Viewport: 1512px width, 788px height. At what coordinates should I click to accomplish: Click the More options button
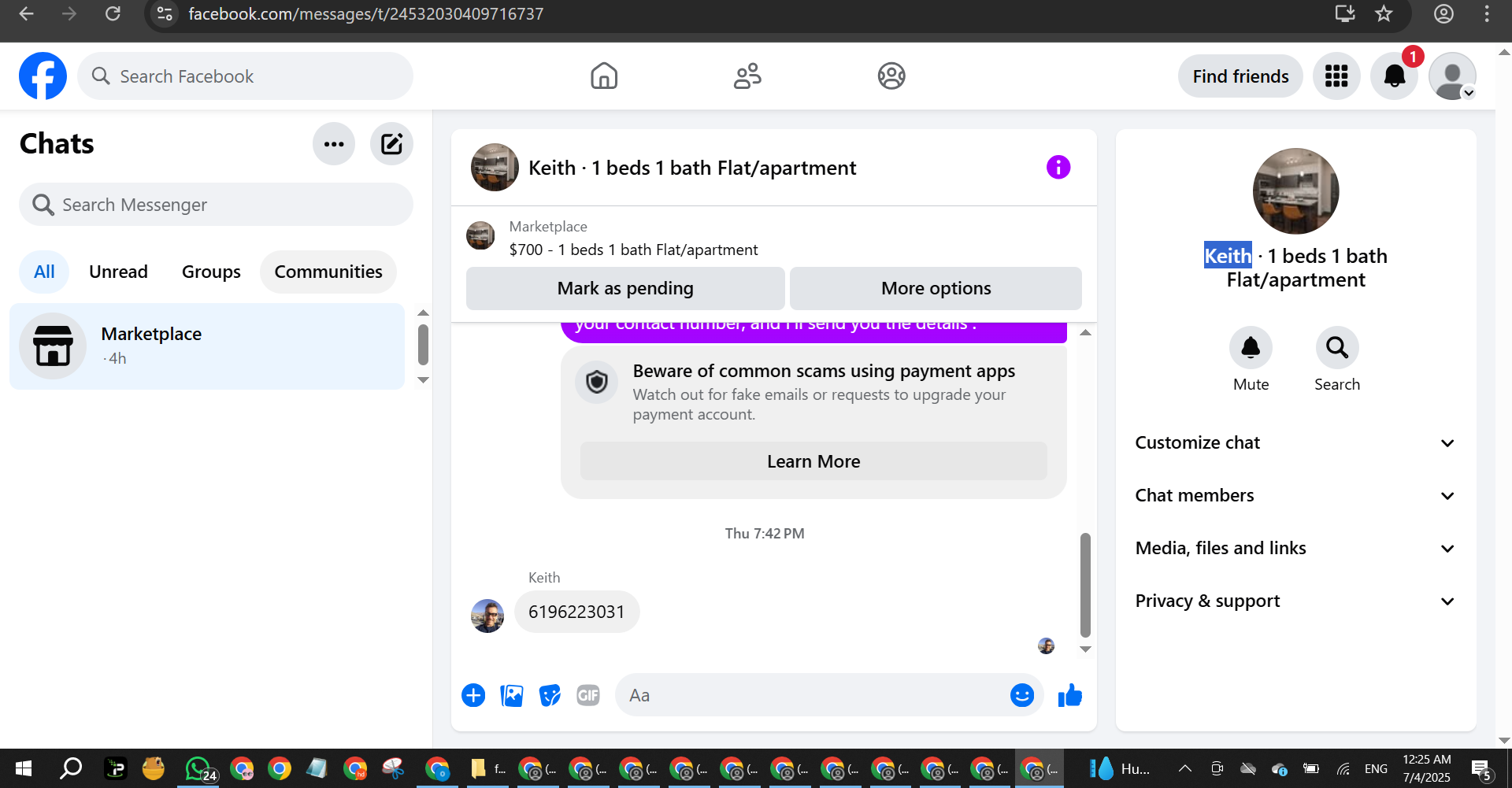[x=936, y=288]
